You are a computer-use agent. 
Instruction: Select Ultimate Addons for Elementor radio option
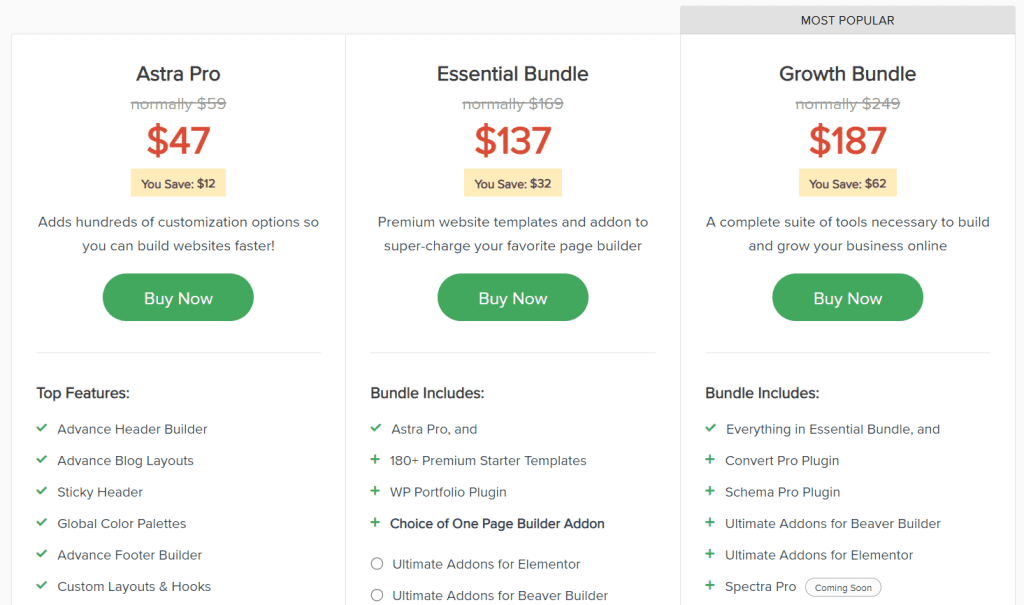(377, 563)
